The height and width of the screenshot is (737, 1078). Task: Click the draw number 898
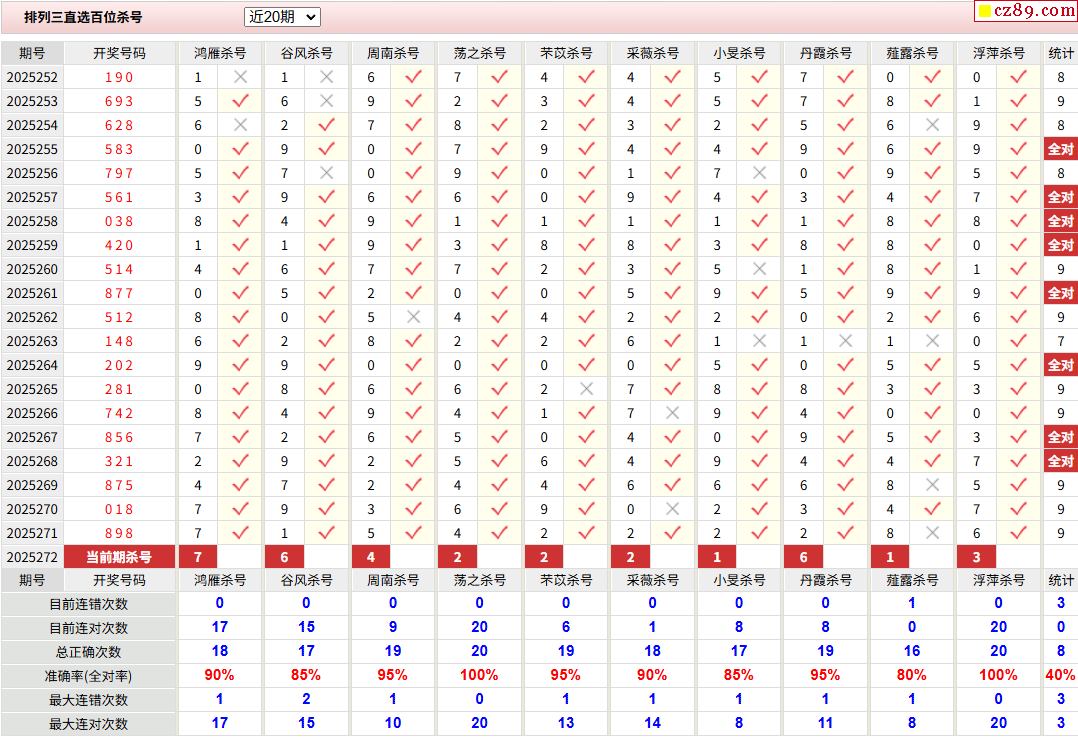(x=119, y=533)
